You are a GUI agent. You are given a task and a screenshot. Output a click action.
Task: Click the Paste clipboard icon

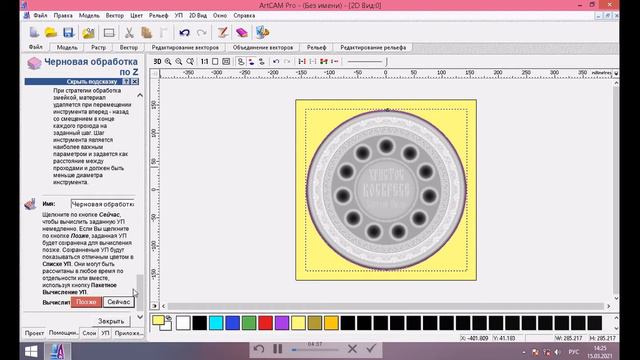[146, 33]
